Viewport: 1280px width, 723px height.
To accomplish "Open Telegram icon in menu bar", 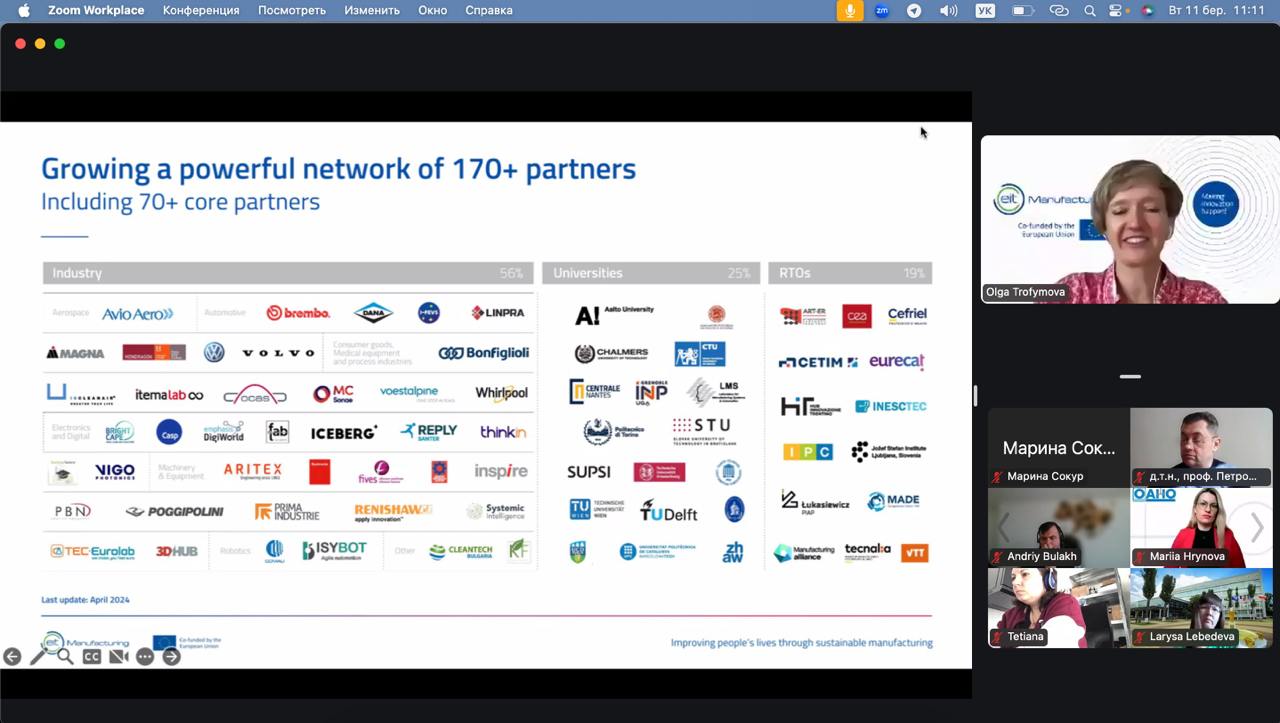I will (914, 10).
